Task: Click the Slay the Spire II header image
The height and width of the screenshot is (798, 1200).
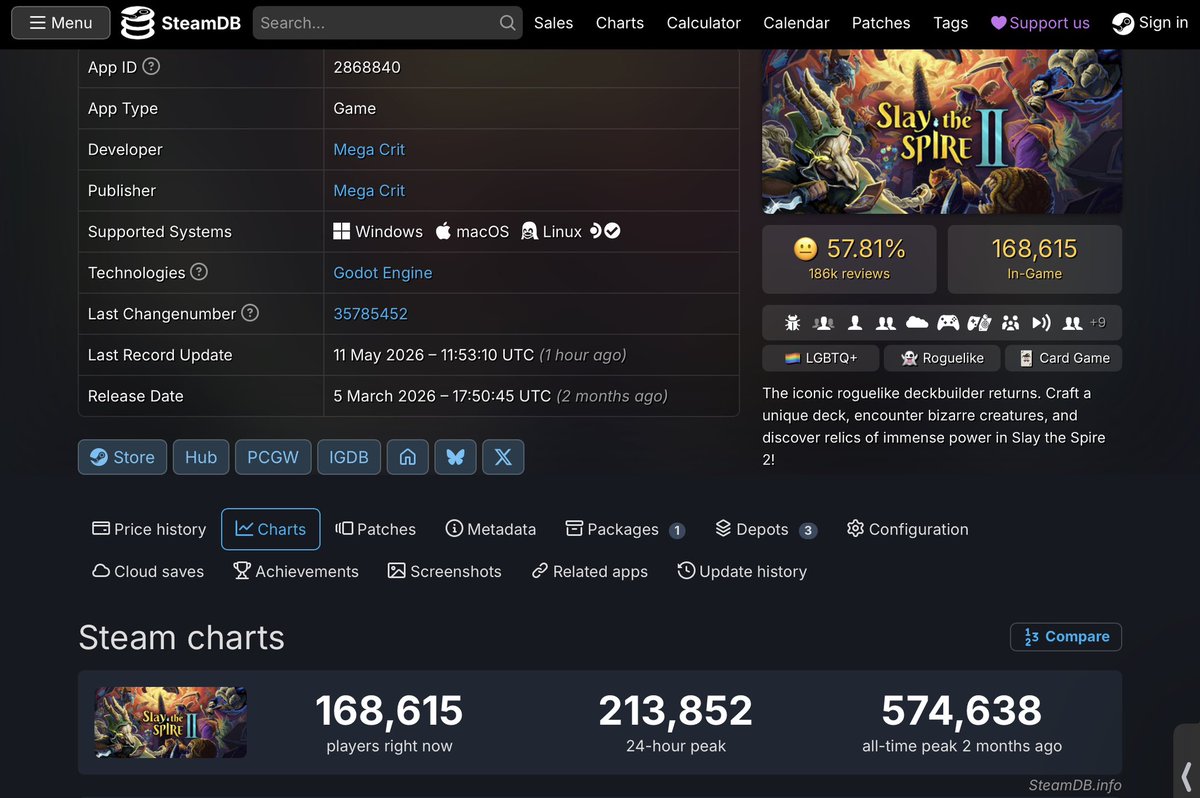Action: [942, 132]
